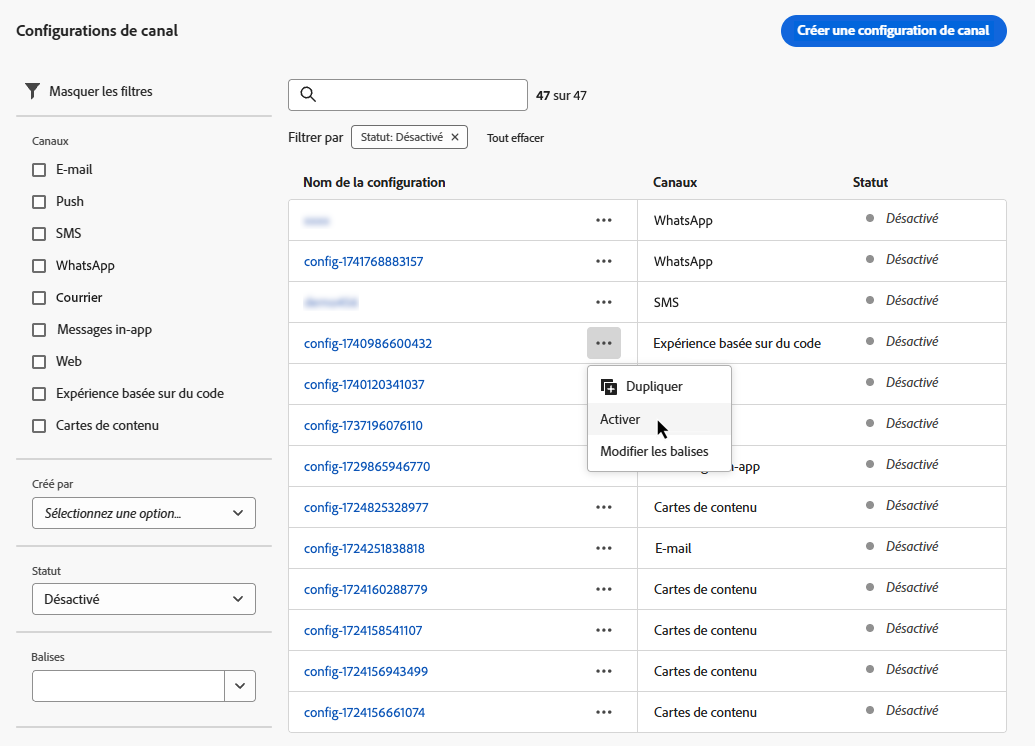
Task: Click into the configuration search field
Action: pos(420,95)
